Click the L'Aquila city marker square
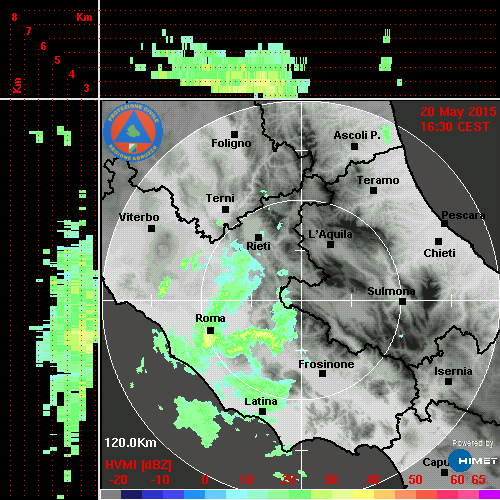Screen dimensions: 500x500 330,245
